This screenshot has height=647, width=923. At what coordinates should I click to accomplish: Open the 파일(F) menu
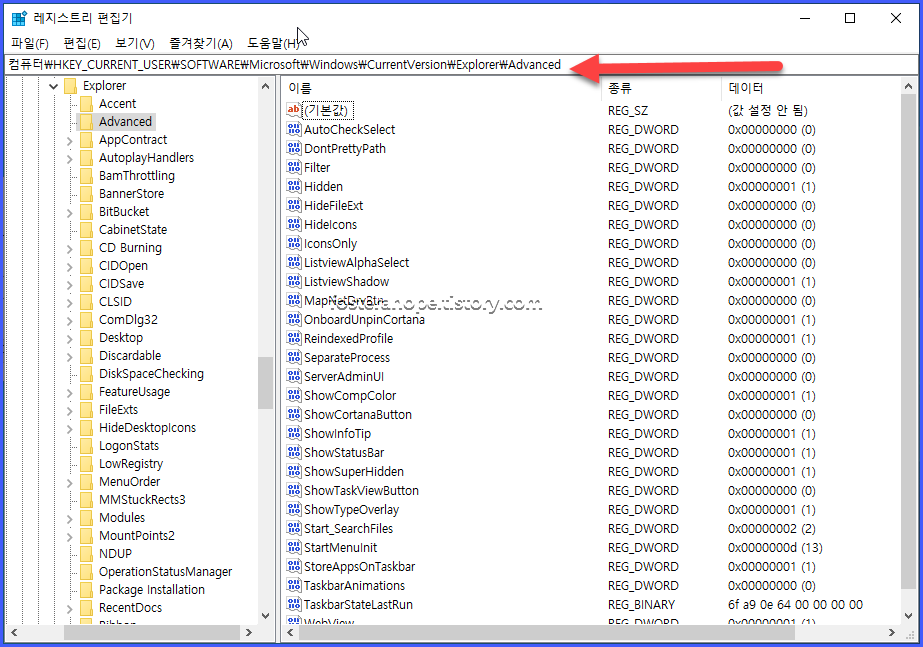coord(29,43)
